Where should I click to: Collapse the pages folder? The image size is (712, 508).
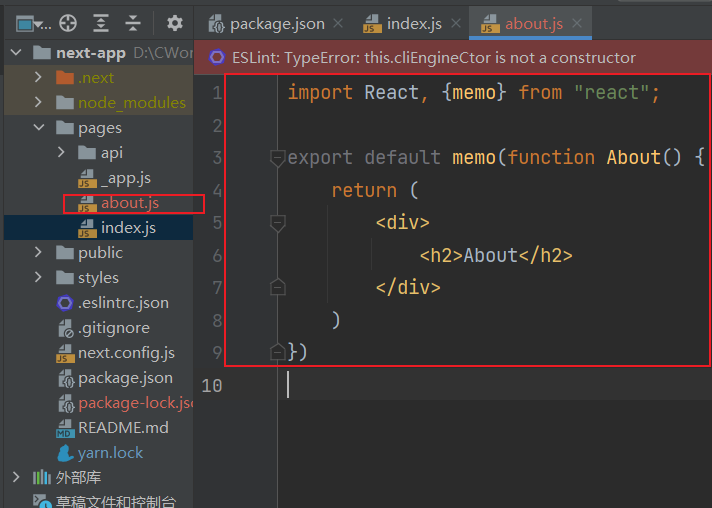click(39, 128)
